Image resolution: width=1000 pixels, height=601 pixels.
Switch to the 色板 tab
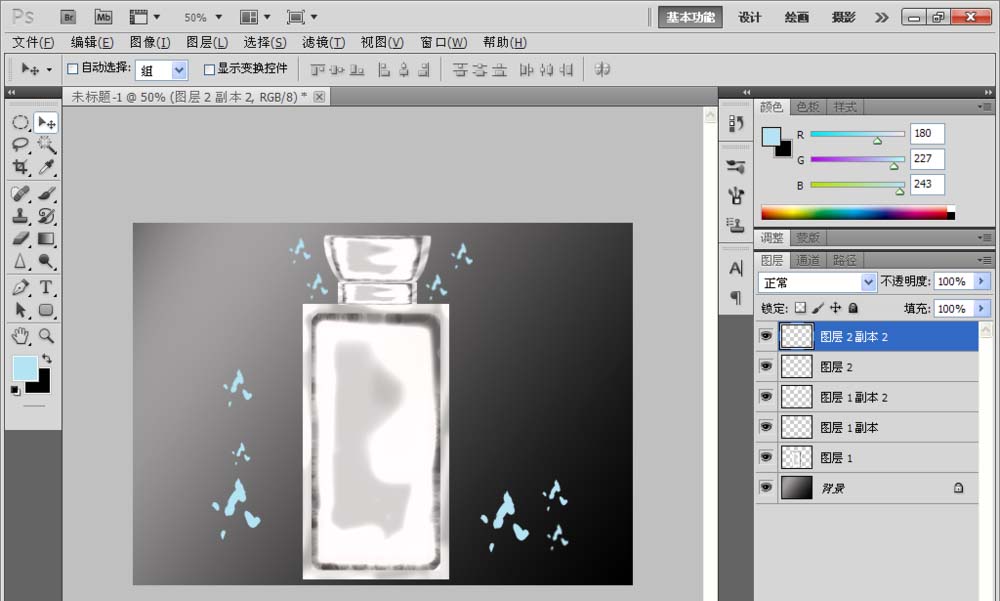pos(807,107)
